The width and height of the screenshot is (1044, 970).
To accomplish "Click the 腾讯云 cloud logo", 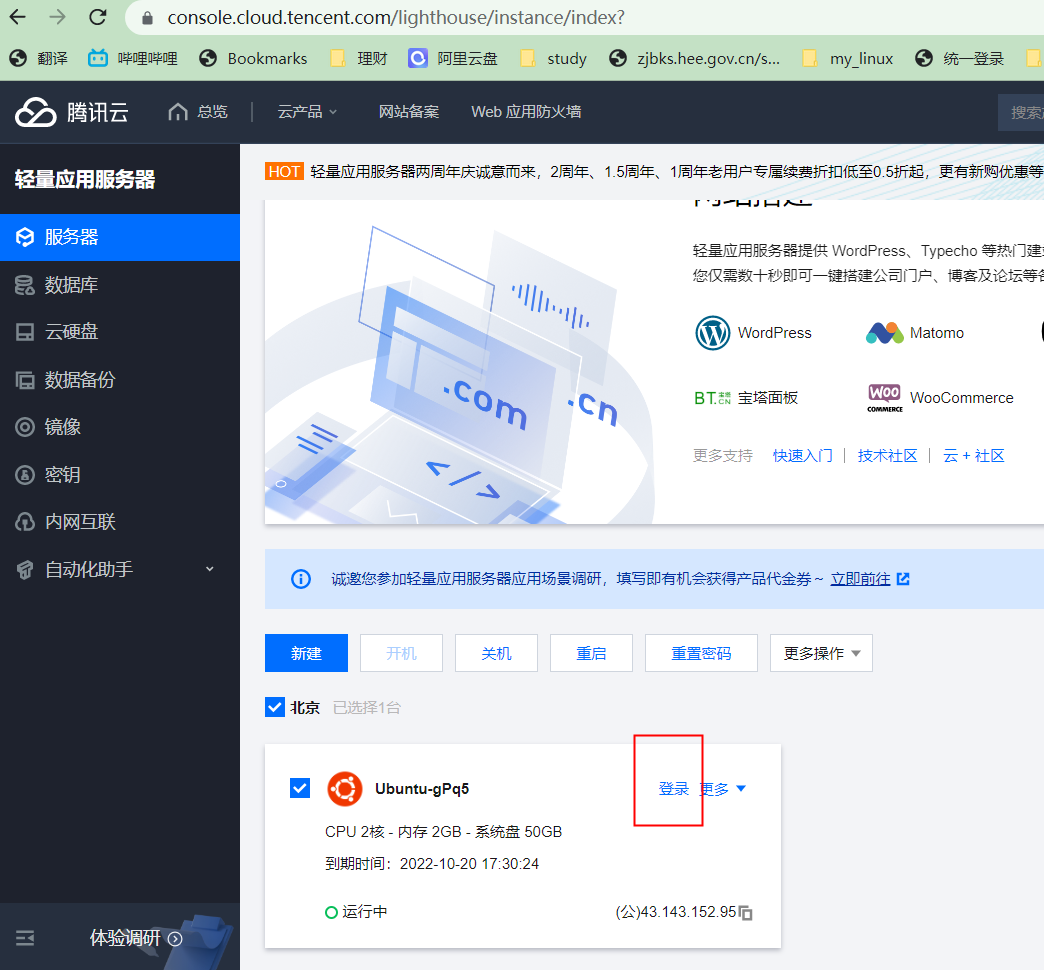I will (x=36, y=112).
